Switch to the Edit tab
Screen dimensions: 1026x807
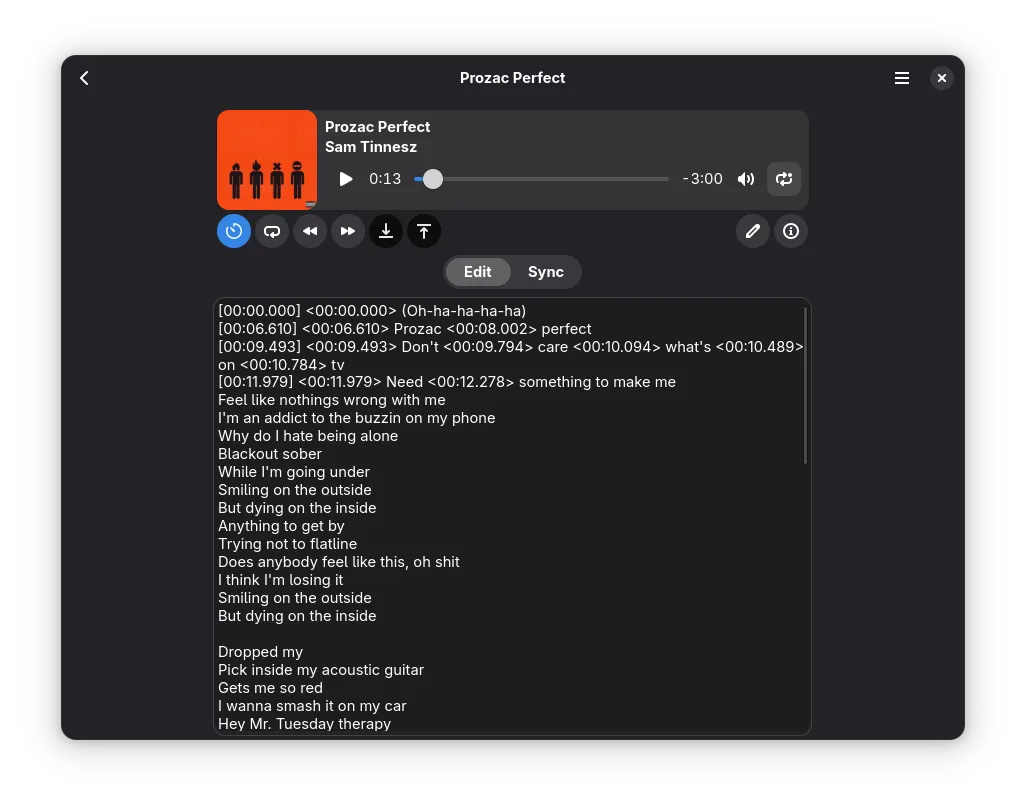click(x=478, y=272)
